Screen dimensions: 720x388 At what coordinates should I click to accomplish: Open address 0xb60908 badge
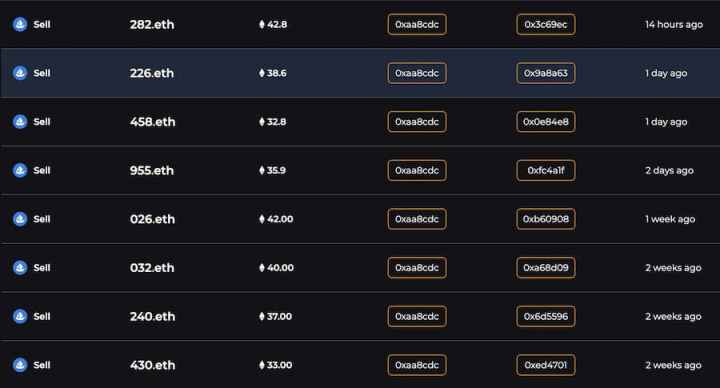coord(546,219)
